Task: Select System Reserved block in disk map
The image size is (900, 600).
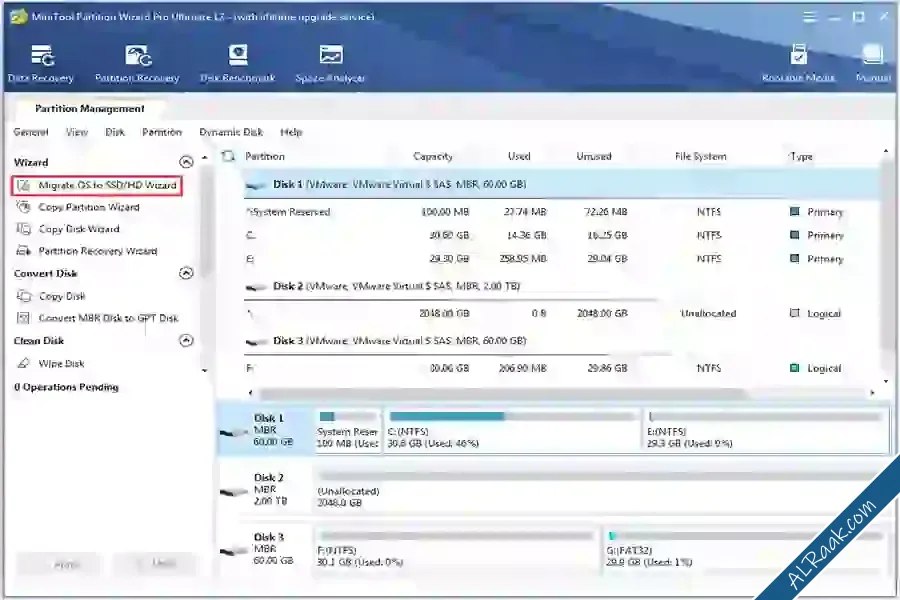Action: [x=348, y=431]
